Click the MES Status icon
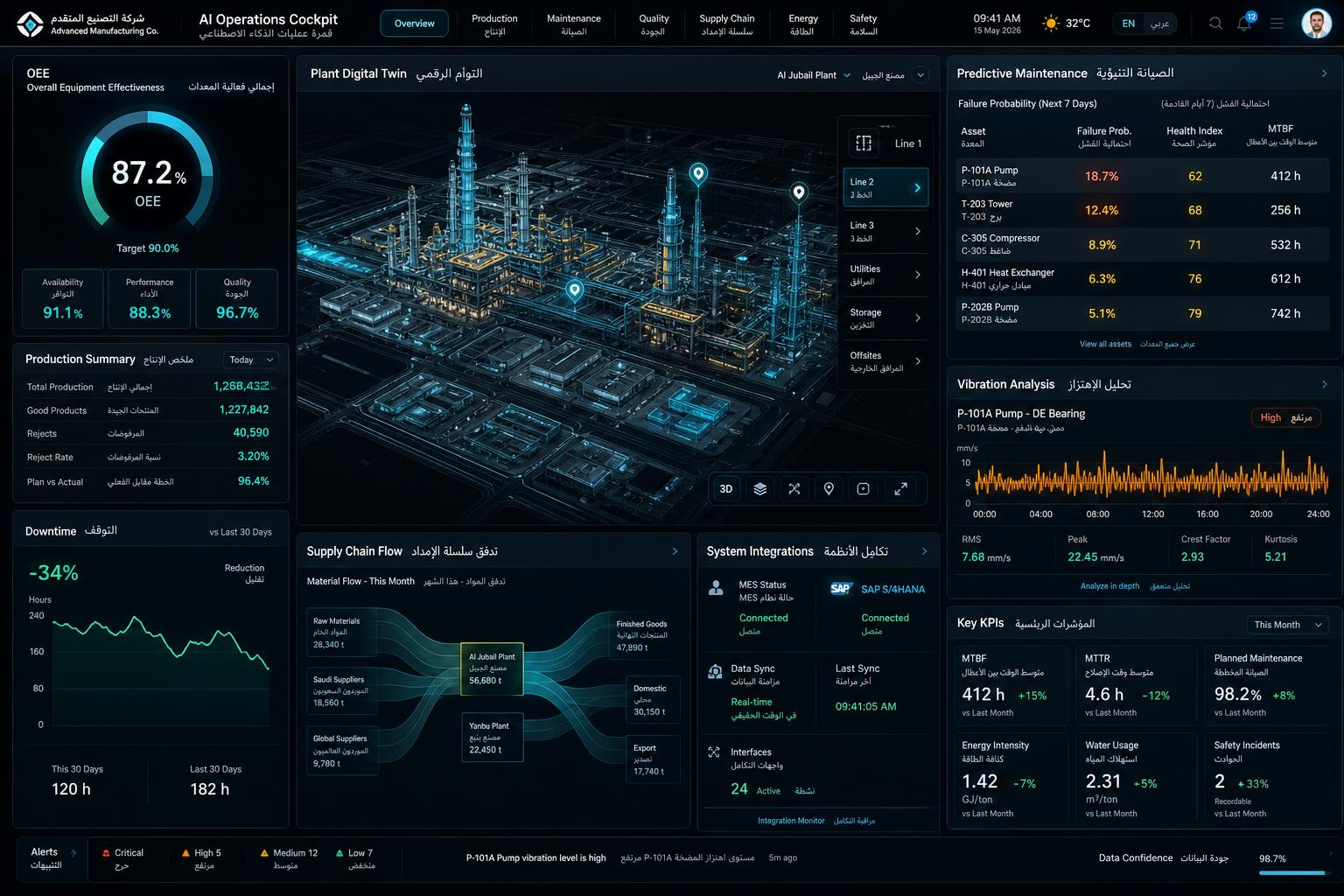 716,588
